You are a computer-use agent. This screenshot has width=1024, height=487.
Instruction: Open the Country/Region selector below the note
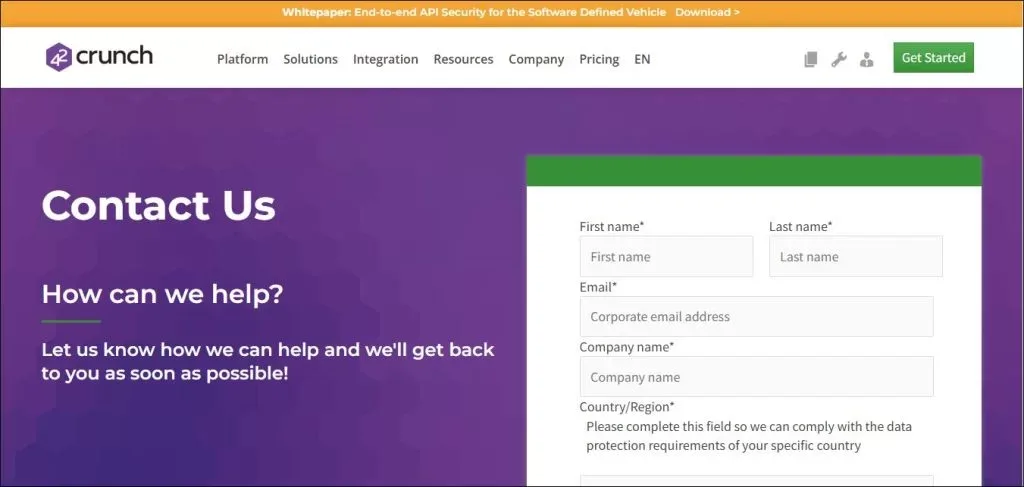coord(756,480)
